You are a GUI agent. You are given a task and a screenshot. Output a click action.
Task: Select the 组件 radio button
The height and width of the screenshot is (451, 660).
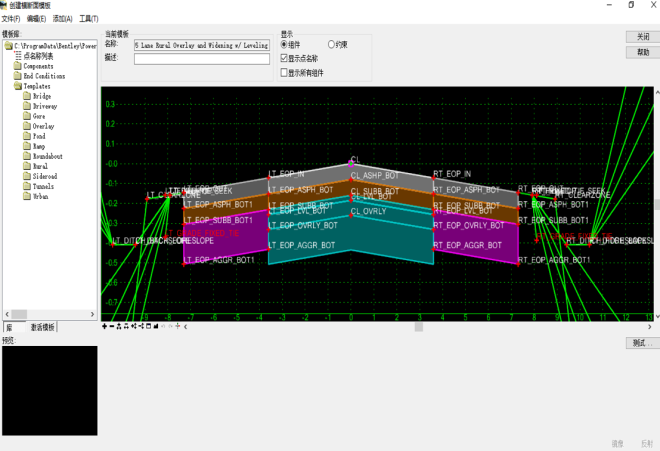(284, 45)
